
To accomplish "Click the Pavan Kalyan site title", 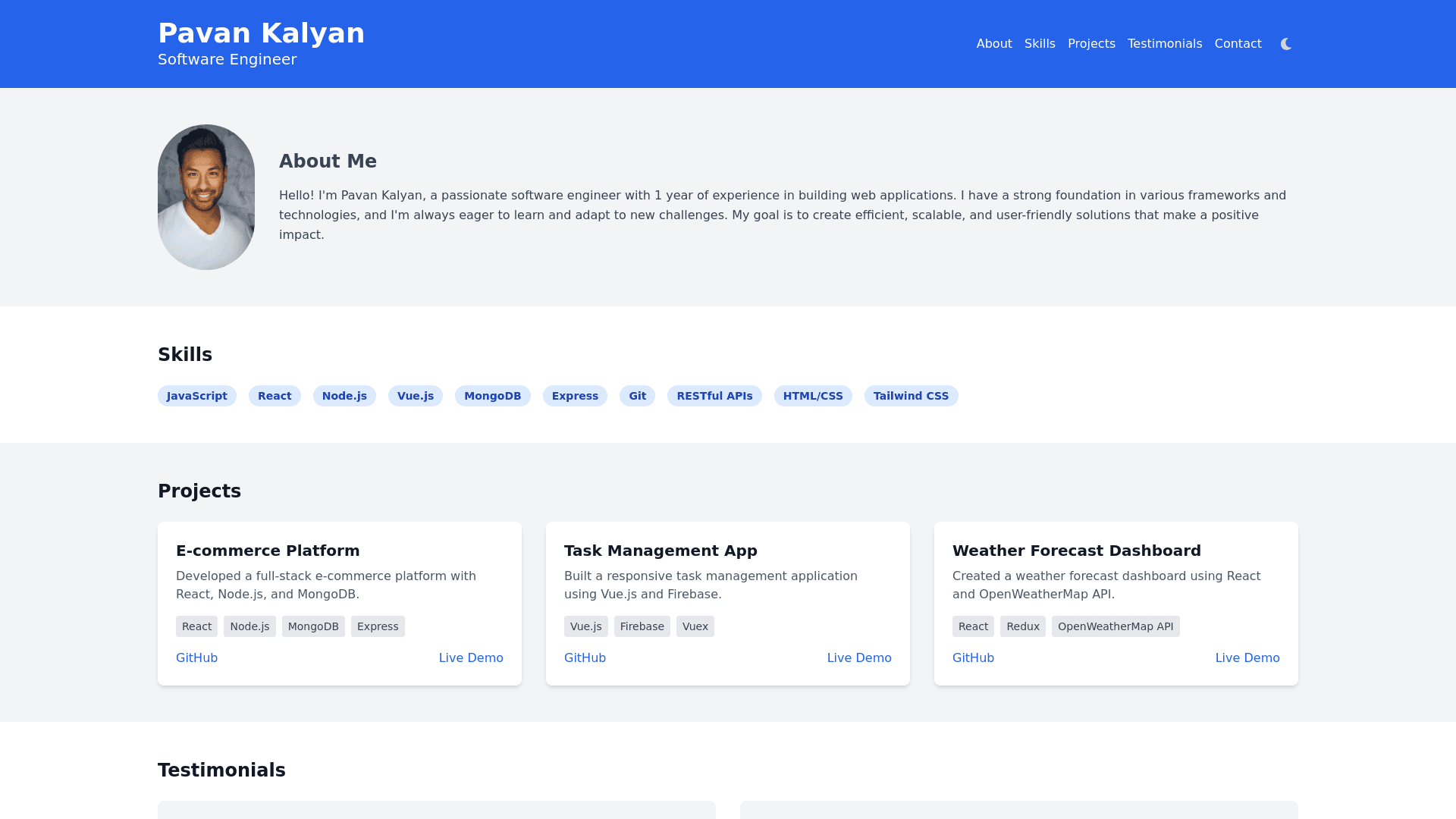I will [261, 33].
